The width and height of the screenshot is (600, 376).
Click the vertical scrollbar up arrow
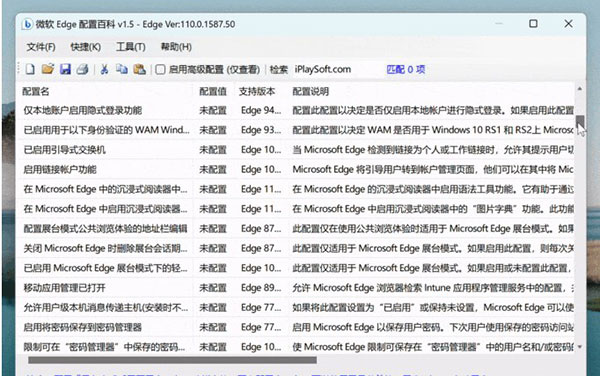tap(580, 88)
